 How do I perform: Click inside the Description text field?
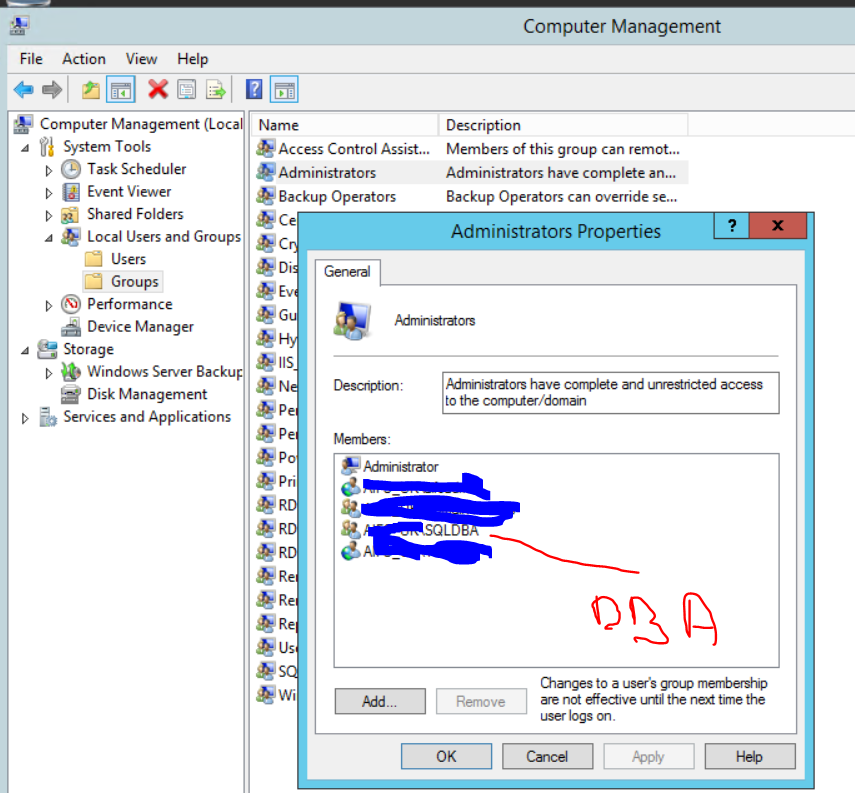(x=610, y=392)
